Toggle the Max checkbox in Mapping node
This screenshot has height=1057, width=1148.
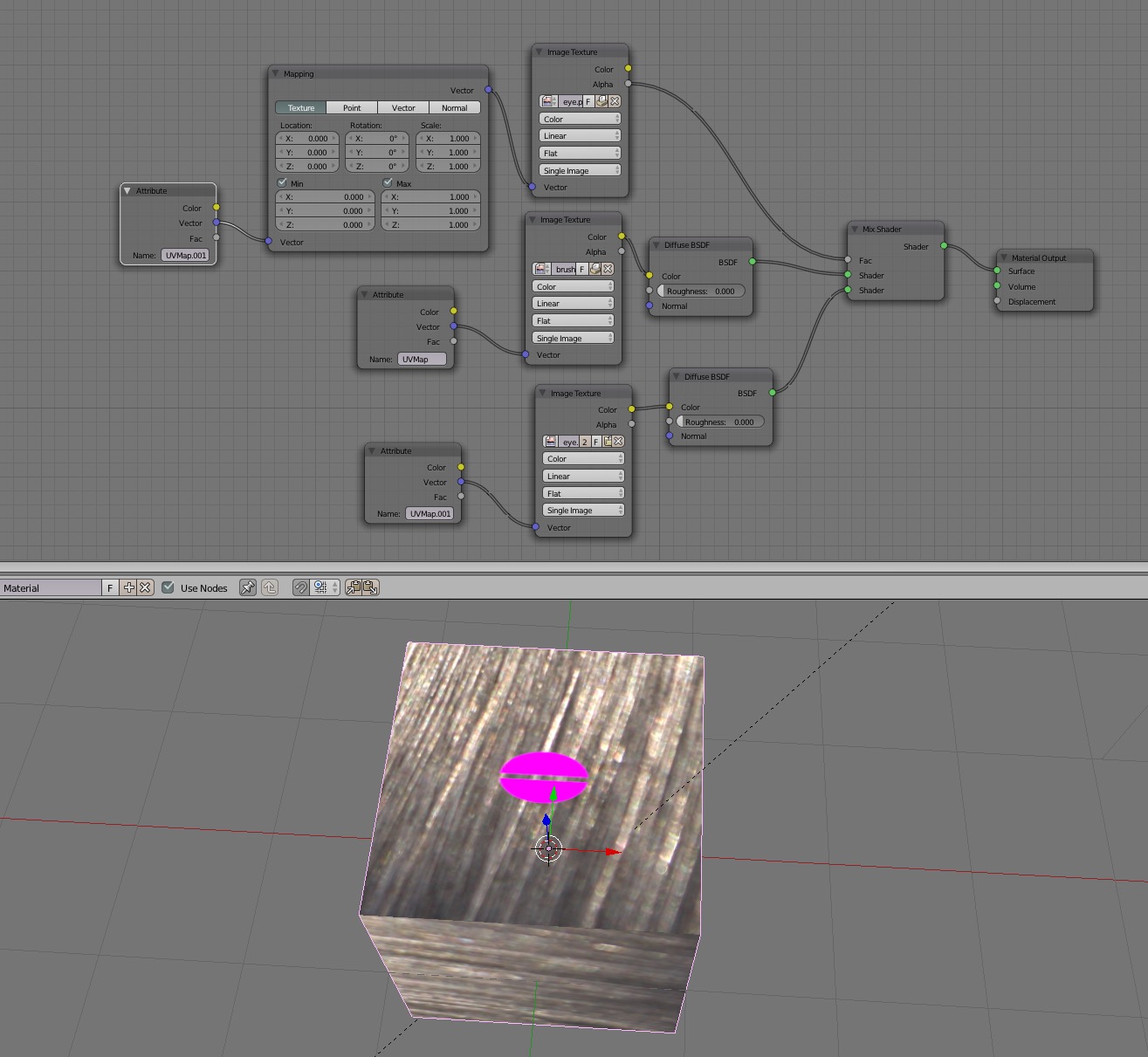pos(388,183)
